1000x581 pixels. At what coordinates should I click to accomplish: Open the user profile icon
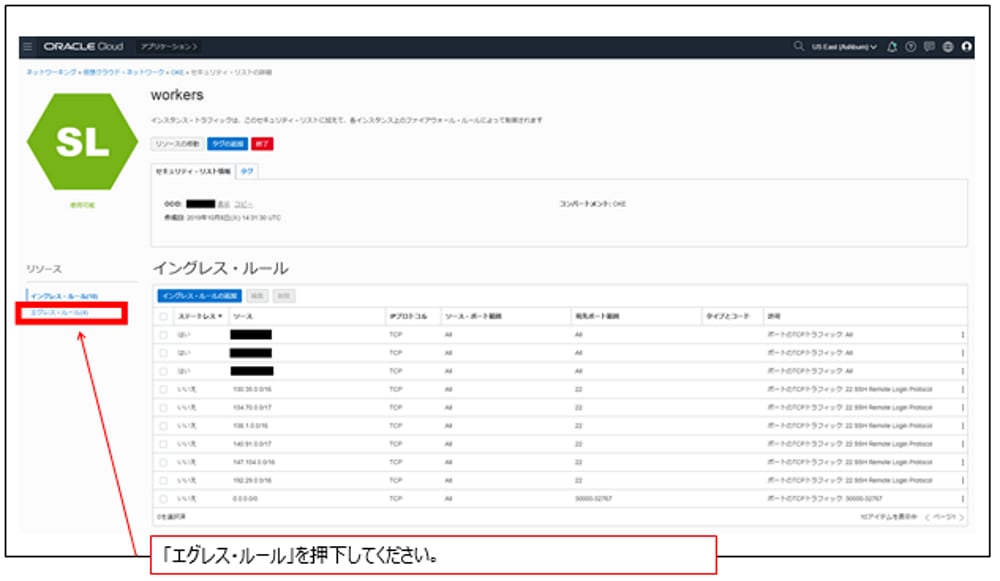click(966, 45)
